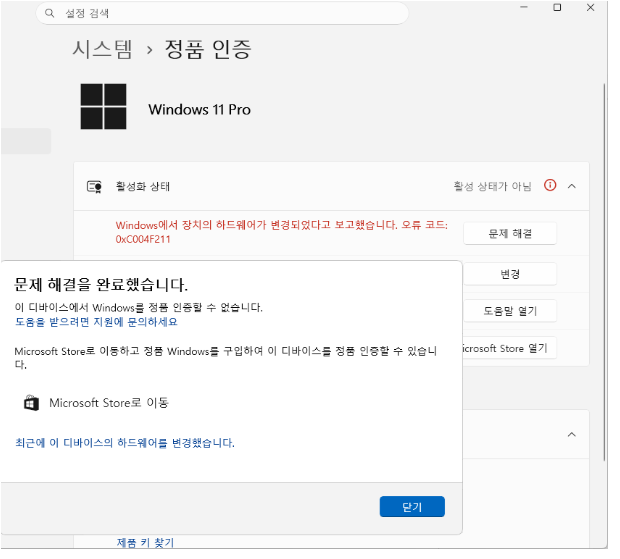Click the 활성화 상태 certificate icon
The height and width of the screenshot is (559, 620).
(x=96, y=189)
